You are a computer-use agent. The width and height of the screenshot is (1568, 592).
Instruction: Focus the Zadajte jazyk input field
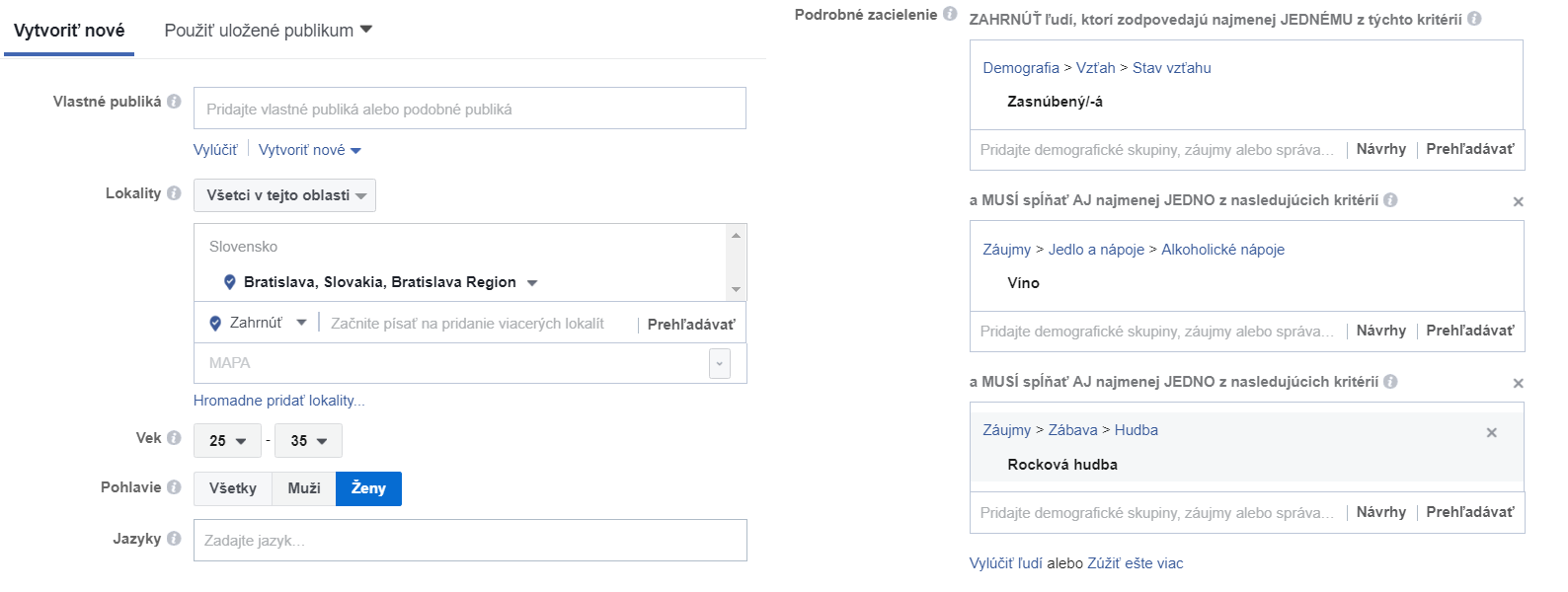[x=470, y=541]
